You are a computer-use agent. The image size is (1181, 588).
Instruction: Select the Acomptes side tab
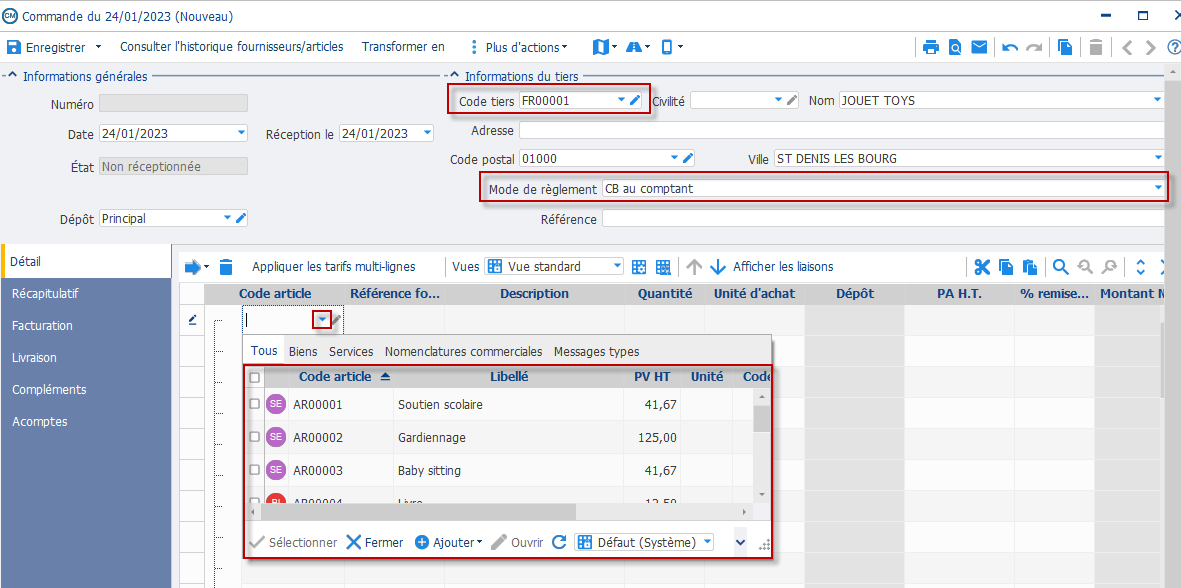click(86, 422)
